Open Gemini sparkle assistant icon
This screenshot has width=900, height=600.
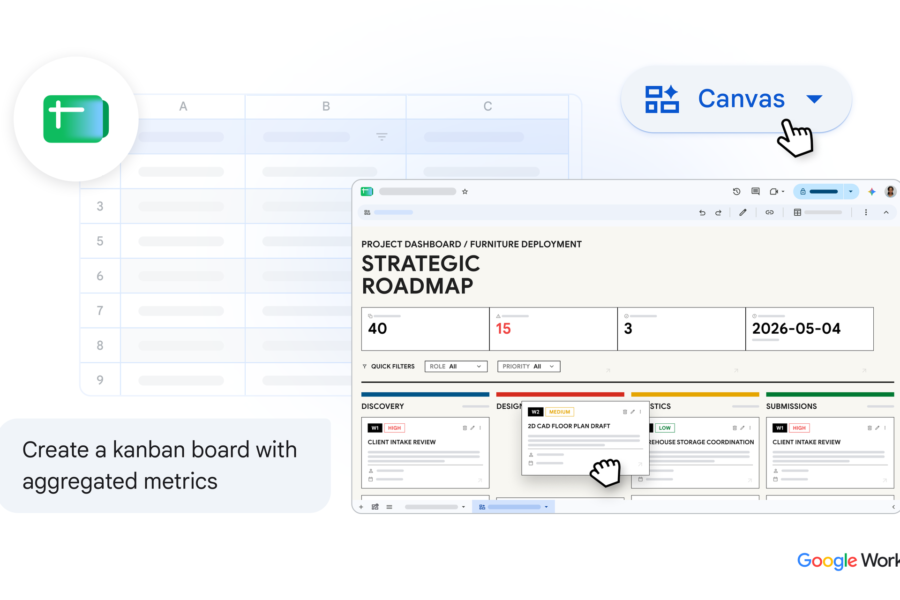871,192
